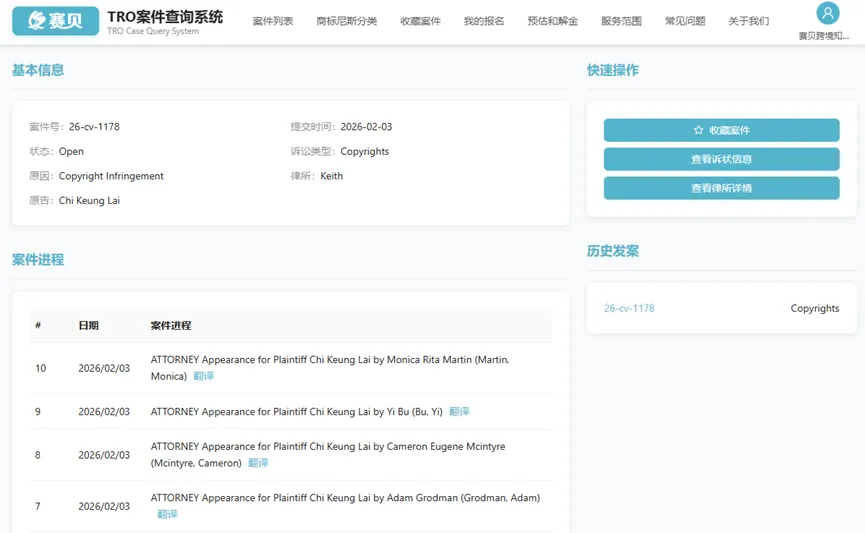Click 翻译 for Adam Grodman entry
The height and width of the screenshot is (533, 865).
point(167,514)
